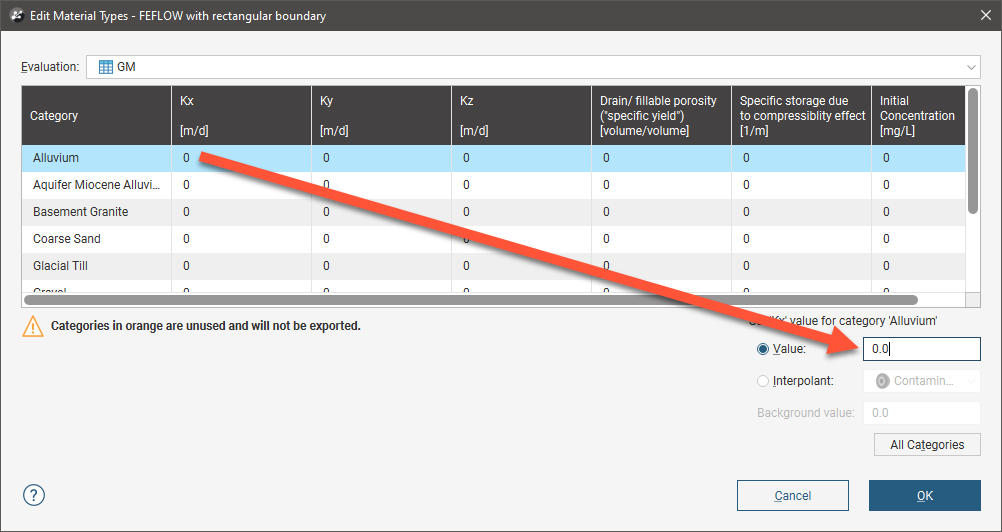Click the help question mark icon

pos(34,495)
